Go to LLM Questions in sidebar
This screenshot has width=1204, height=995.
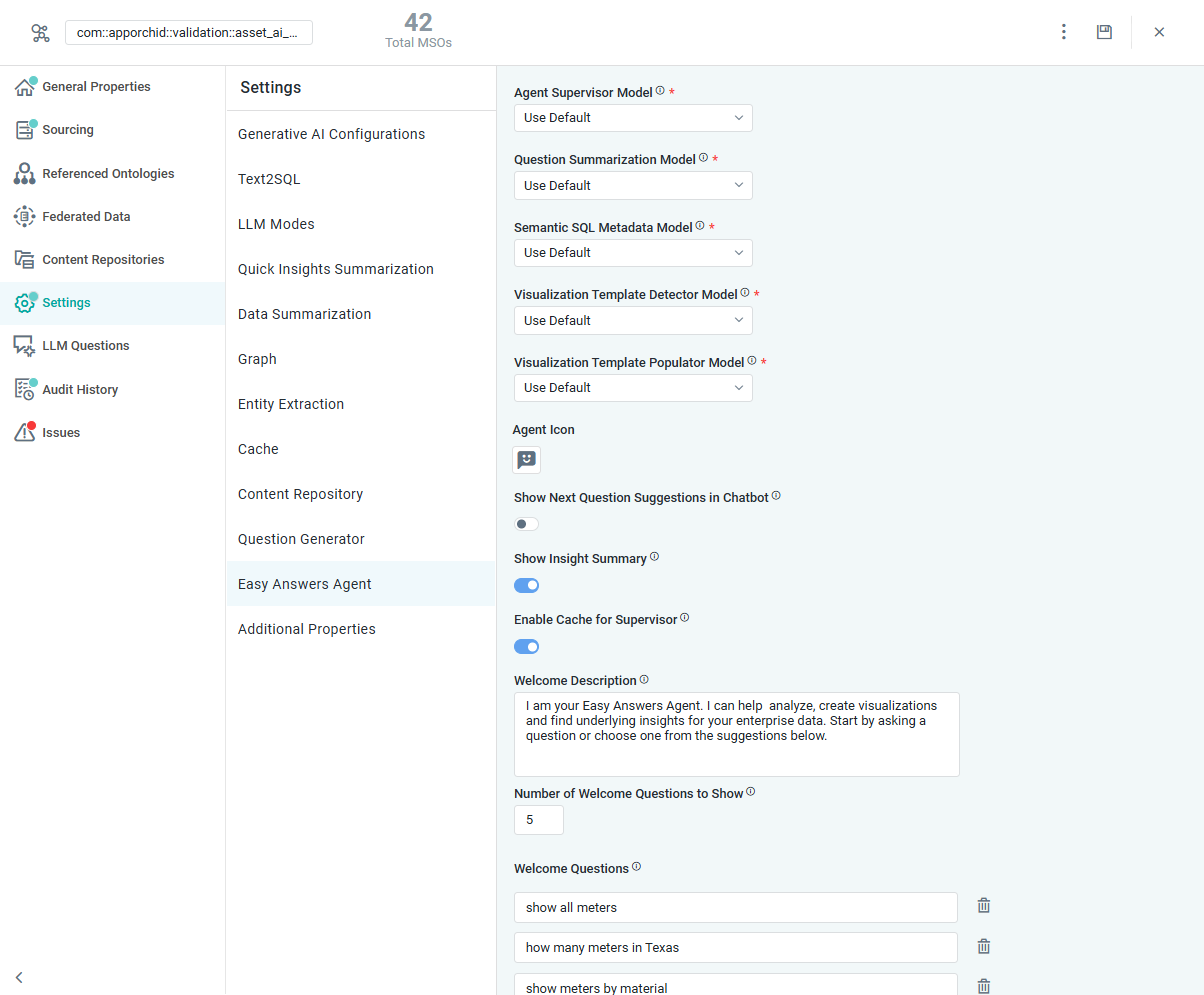tap(86, 346)
